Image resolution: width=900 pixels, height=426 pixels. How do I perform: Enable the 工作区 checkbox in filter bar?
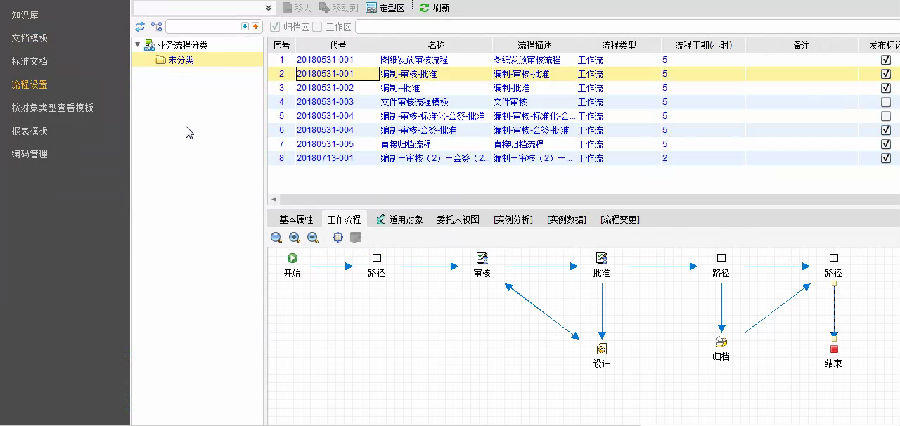tap(318, 26)
